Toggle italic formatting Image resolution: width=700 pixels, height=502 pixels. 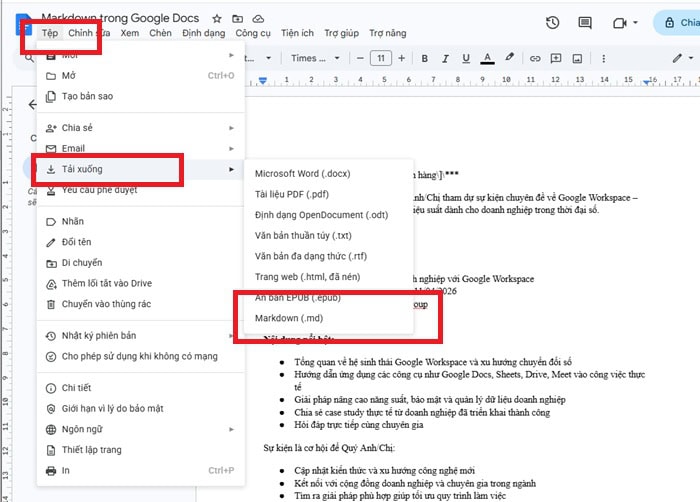click(x=445, y=58)
